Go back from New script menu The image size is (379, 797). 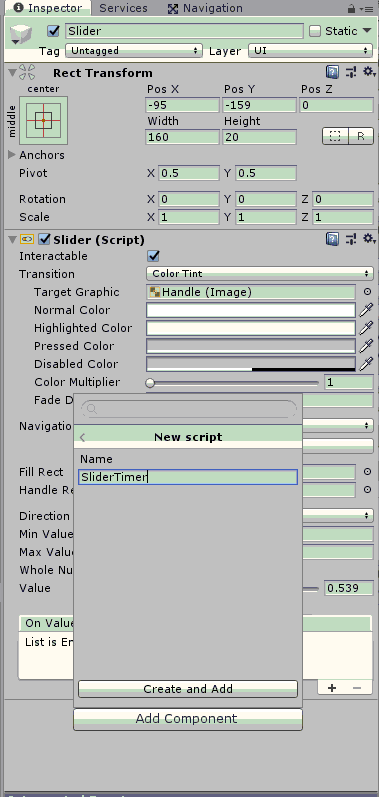click(83, 437)
